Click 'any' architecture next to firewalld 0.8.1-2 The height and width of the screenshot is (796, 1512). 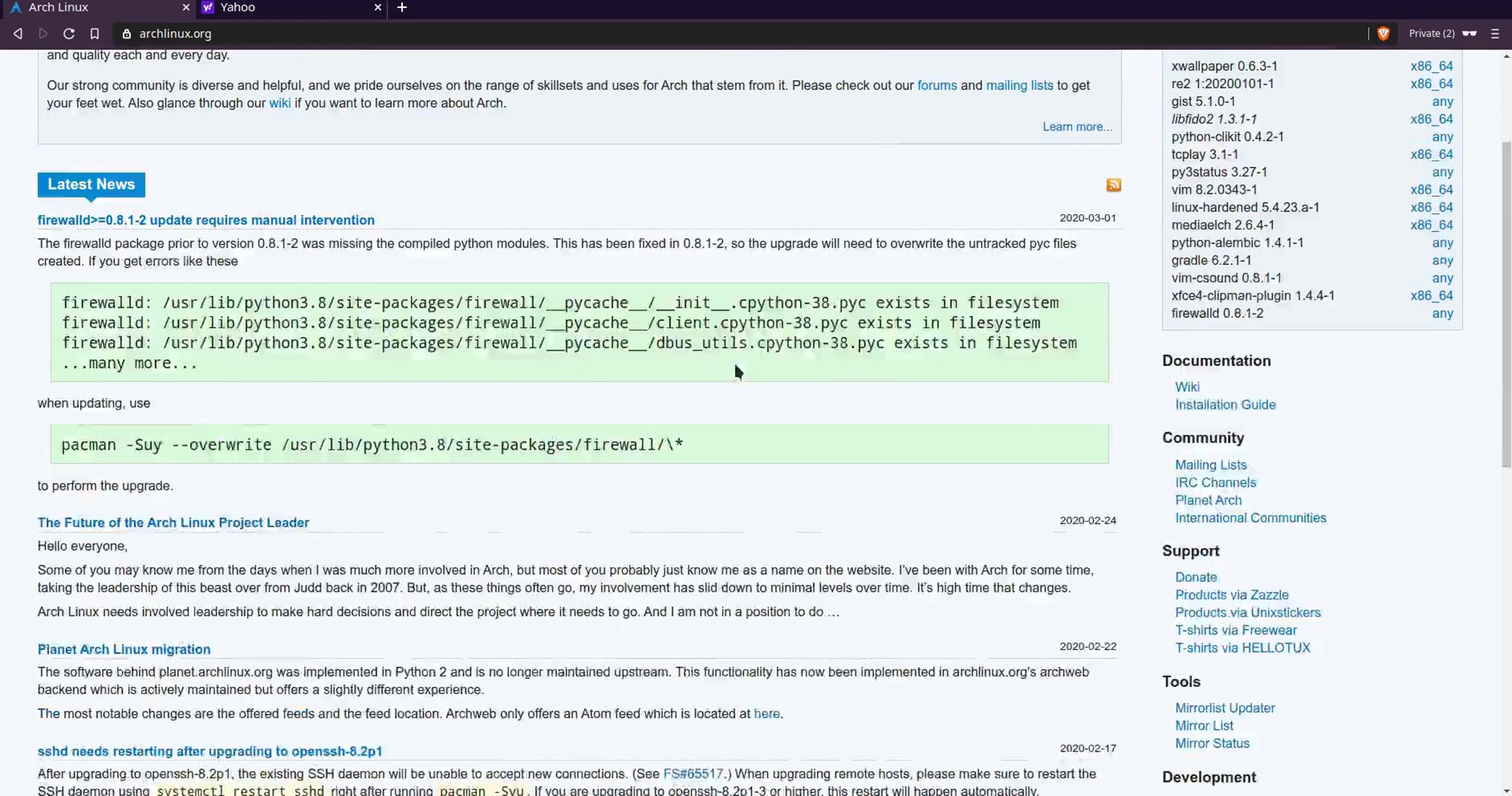[x=1442, y=313]
